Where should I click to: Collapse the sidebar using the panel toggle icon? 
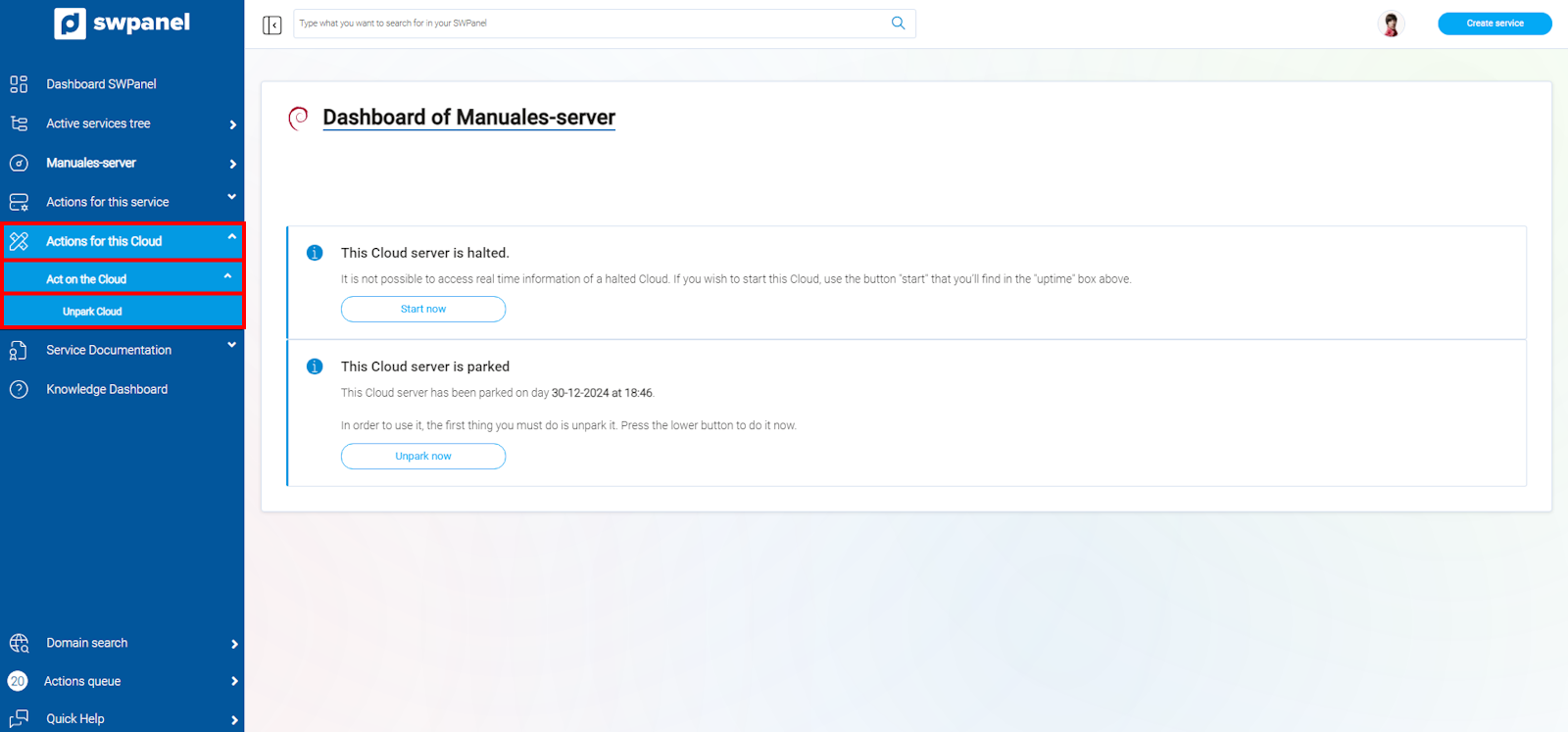272,24
